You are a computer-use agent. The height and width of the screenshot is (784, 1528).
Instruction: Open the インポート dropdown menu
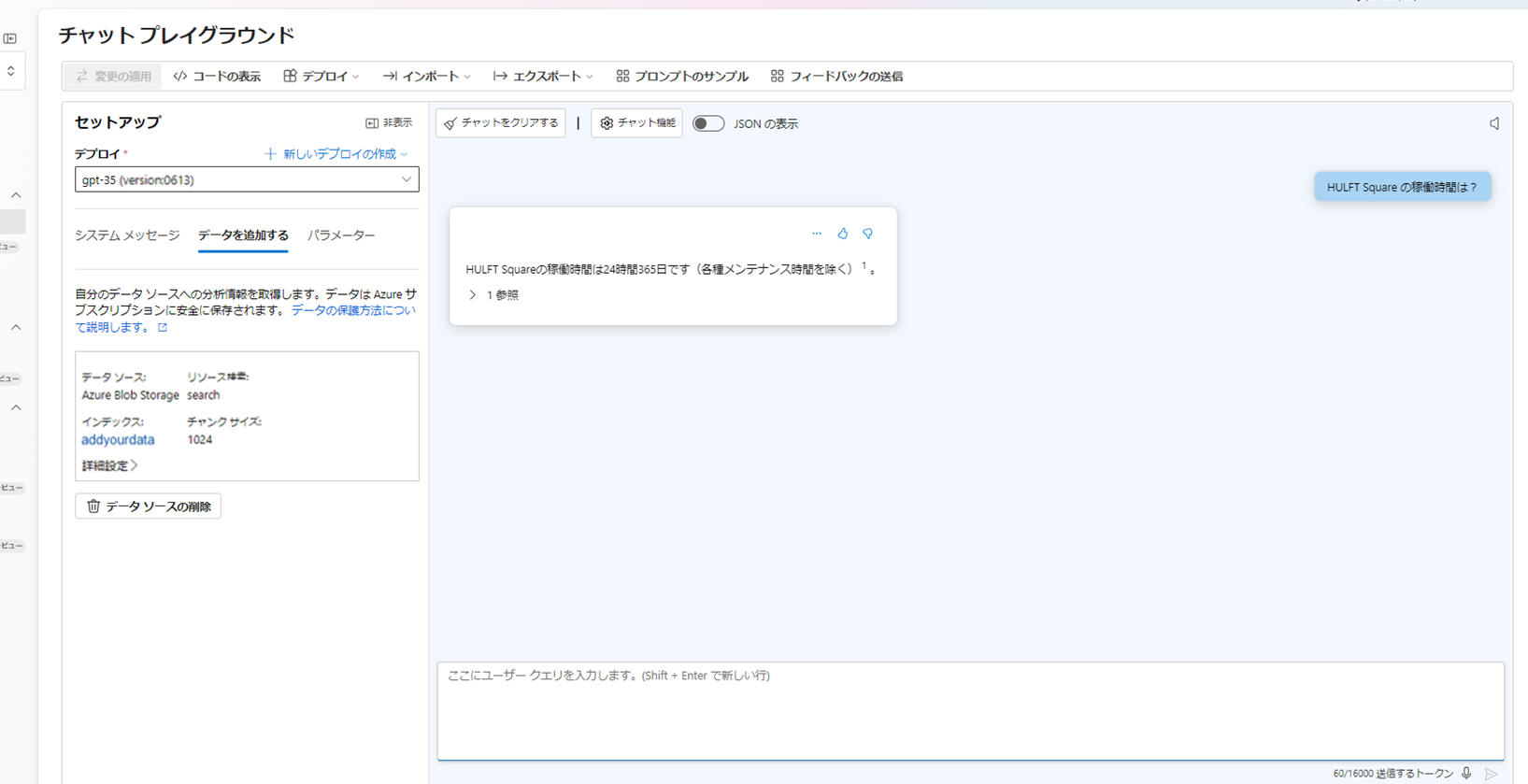tap(426, 77)
